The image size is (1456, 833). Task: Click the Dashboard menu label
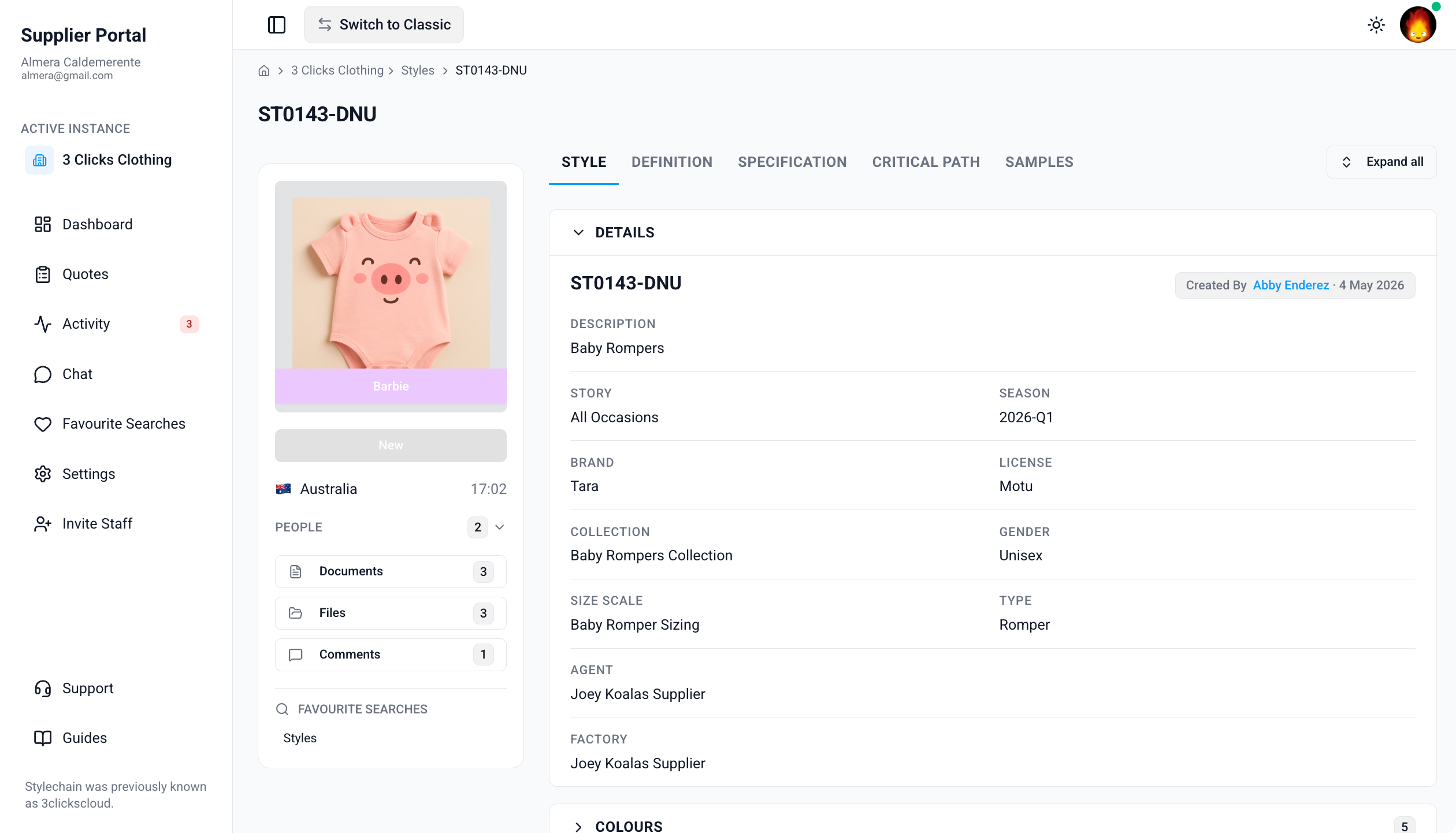pyautogui.click(x=98, y=224)
